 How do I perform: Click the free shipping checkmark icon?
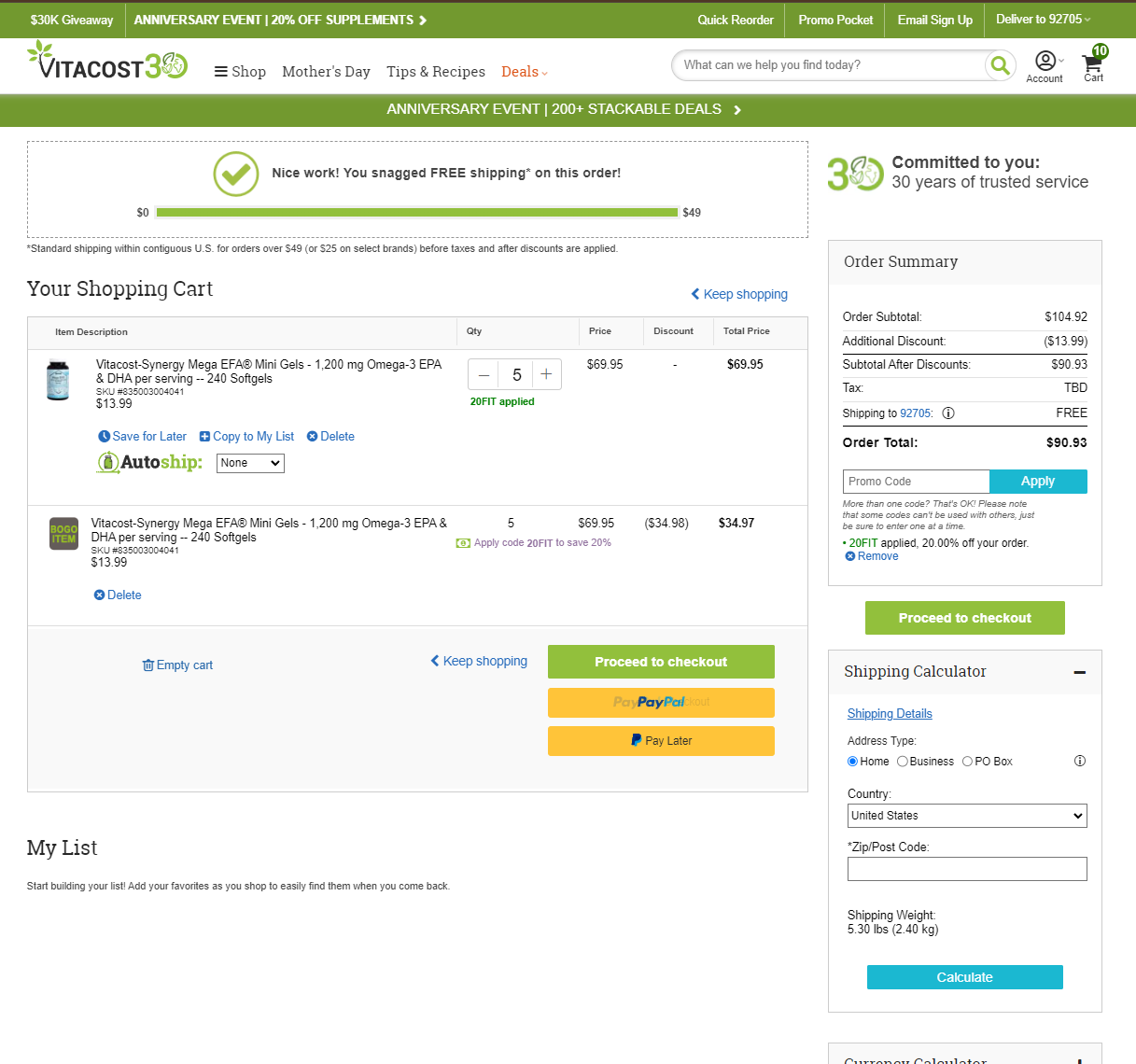coord(236,174)
